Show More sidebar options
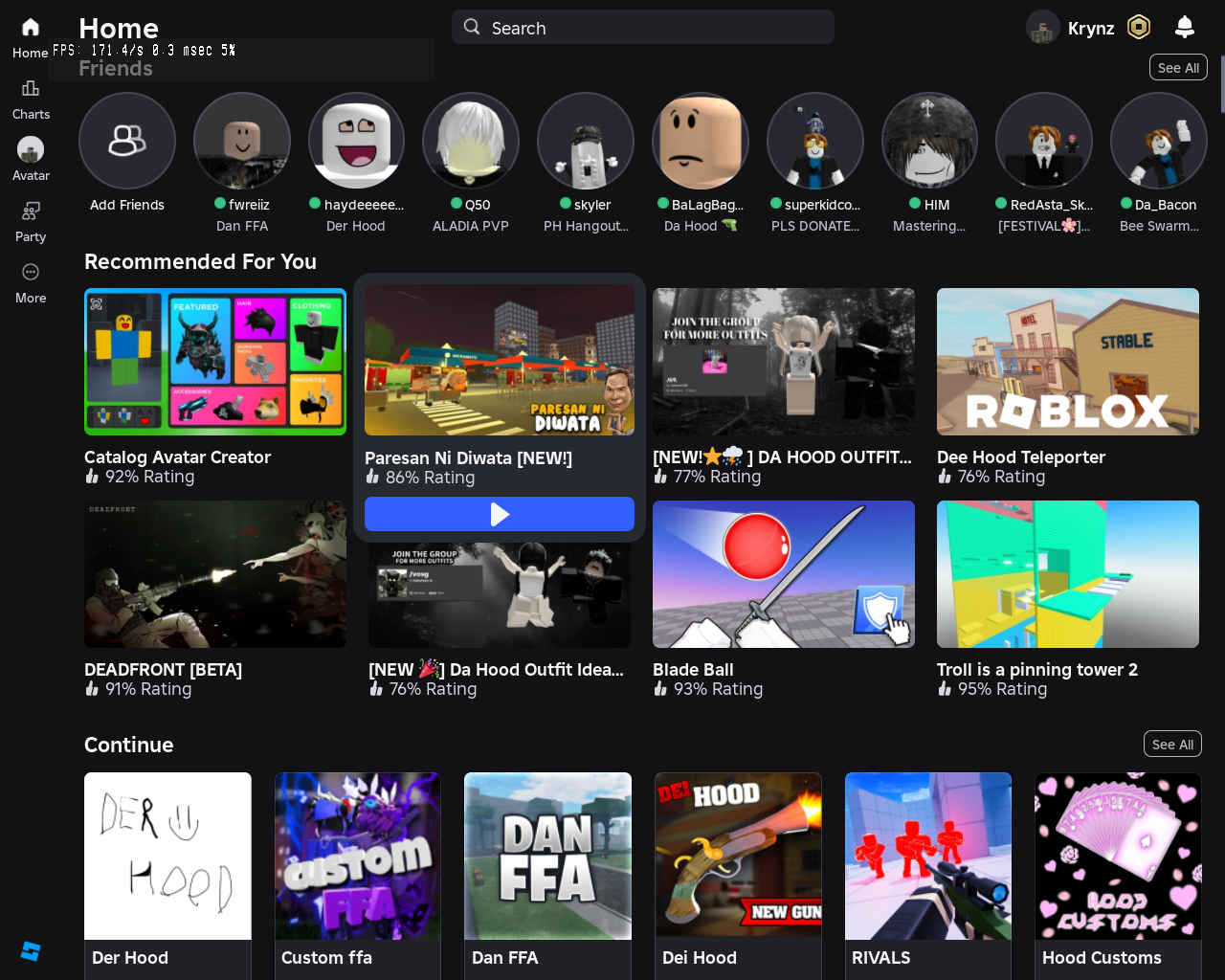 coord(31,283)
